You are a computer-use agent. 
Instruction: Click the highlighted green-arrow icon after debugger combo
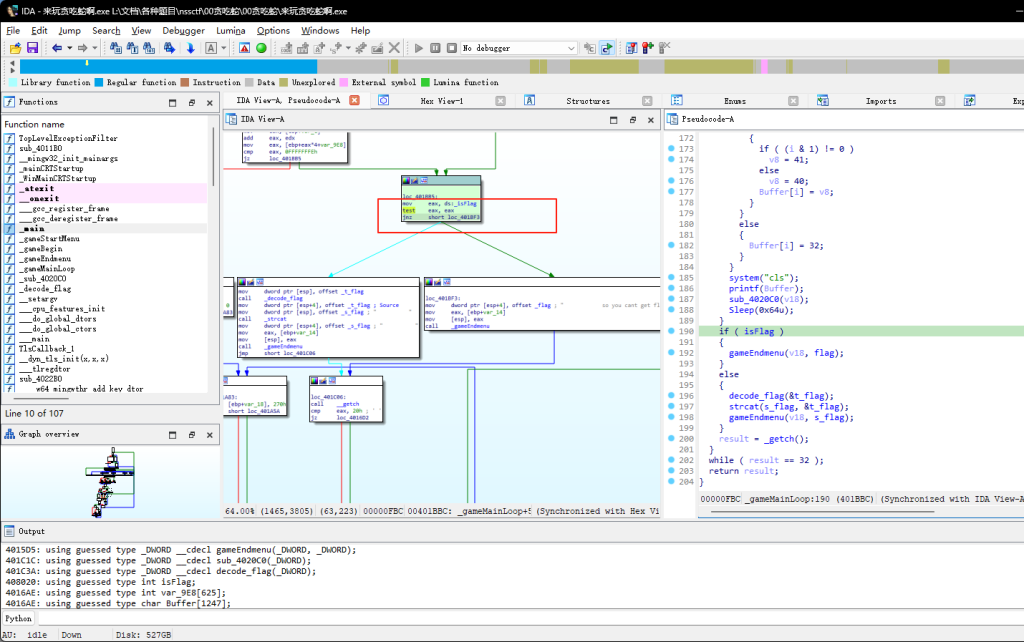click(607, 48)
